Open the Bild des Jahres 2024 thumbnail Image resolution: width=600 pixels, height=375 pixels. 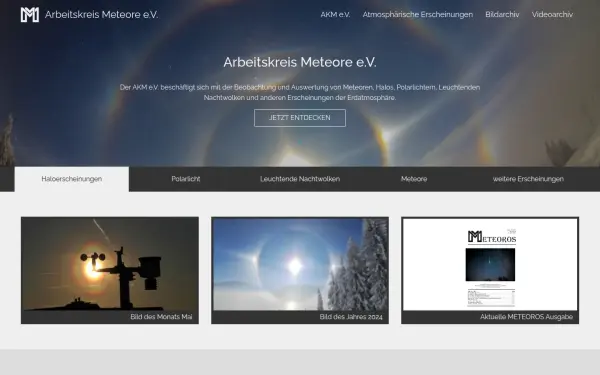click(300, 264)
